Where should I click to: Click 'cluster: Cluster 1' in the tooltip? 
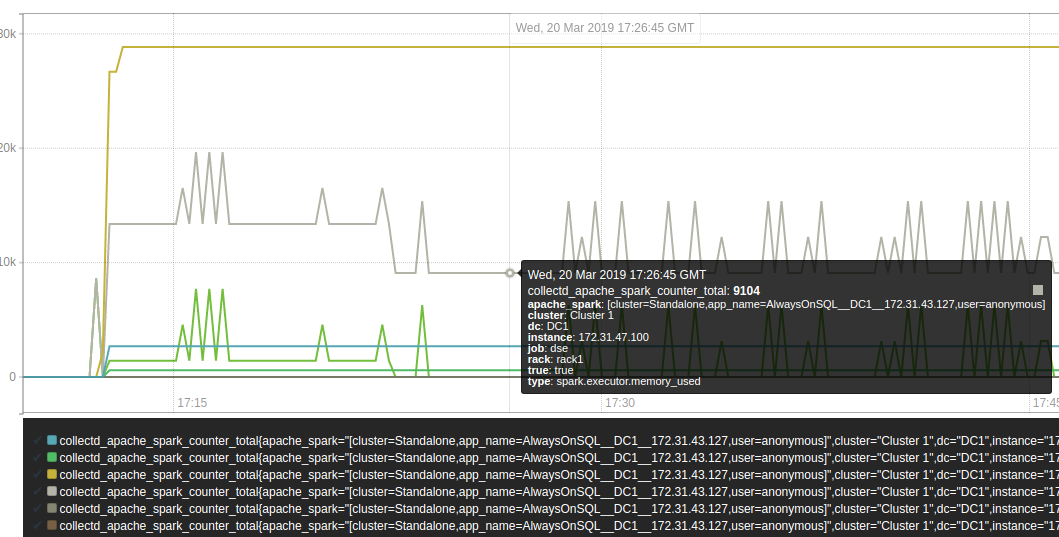pos(571,315)
